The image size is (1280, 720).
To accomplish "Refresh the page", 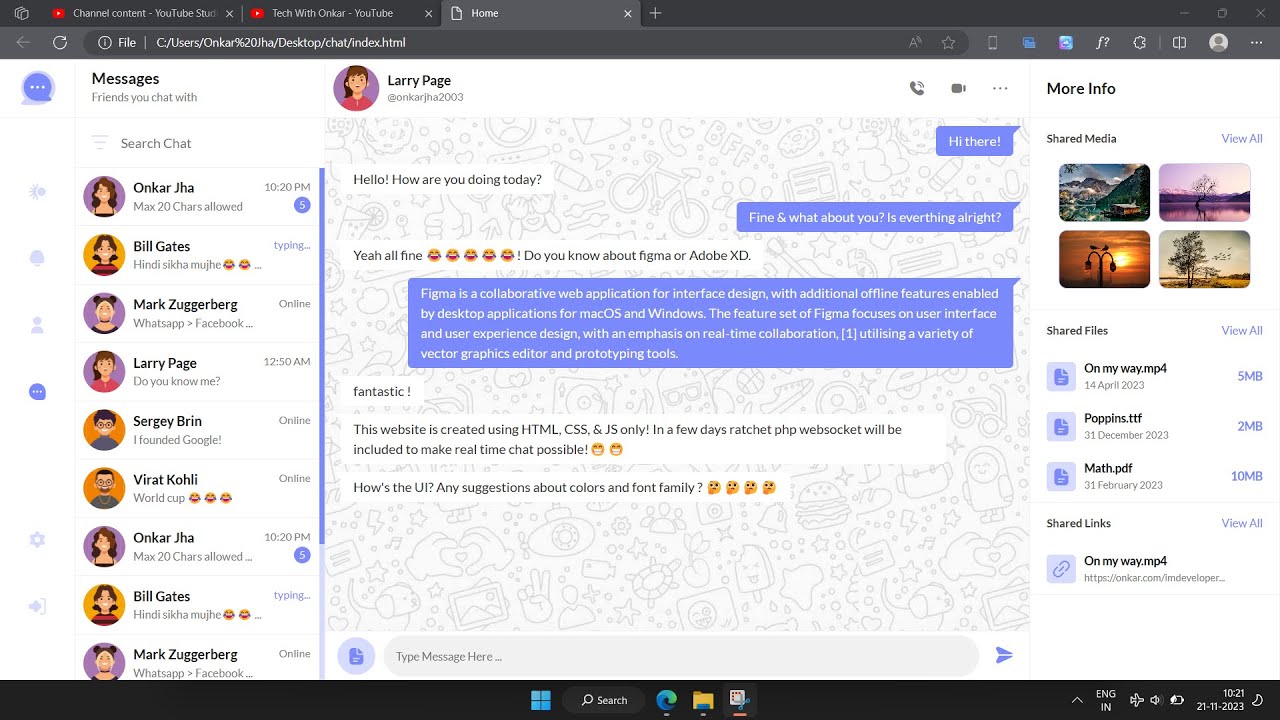I will (x=60, y=43).
